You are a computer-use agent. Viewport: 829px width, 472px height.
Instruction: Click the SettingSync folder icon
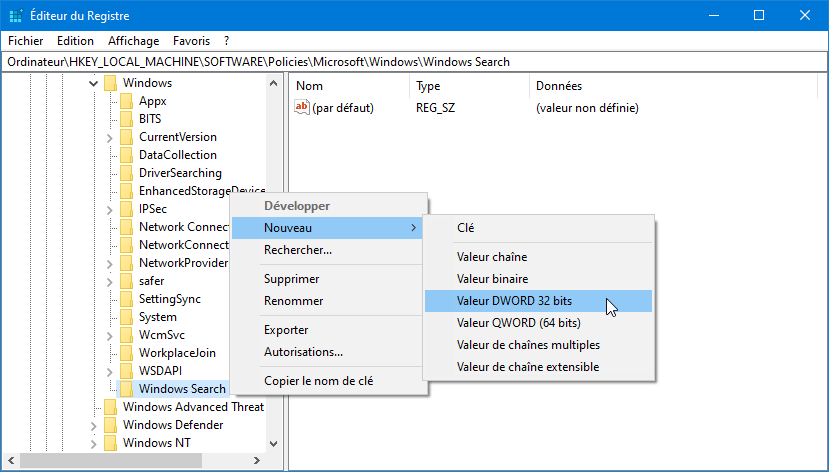coord(126,299)
